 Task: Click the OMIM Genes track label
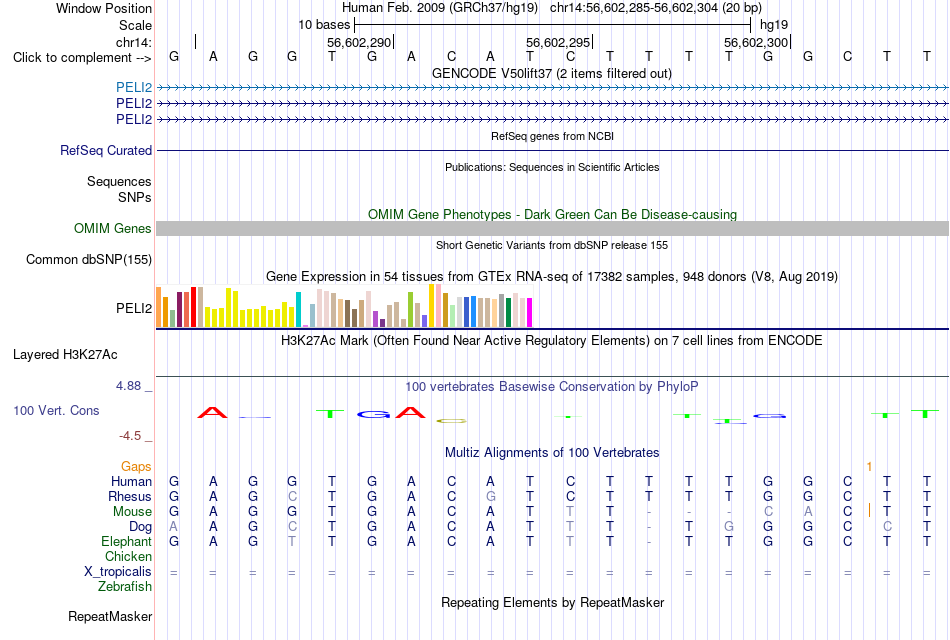click(112, 228)
